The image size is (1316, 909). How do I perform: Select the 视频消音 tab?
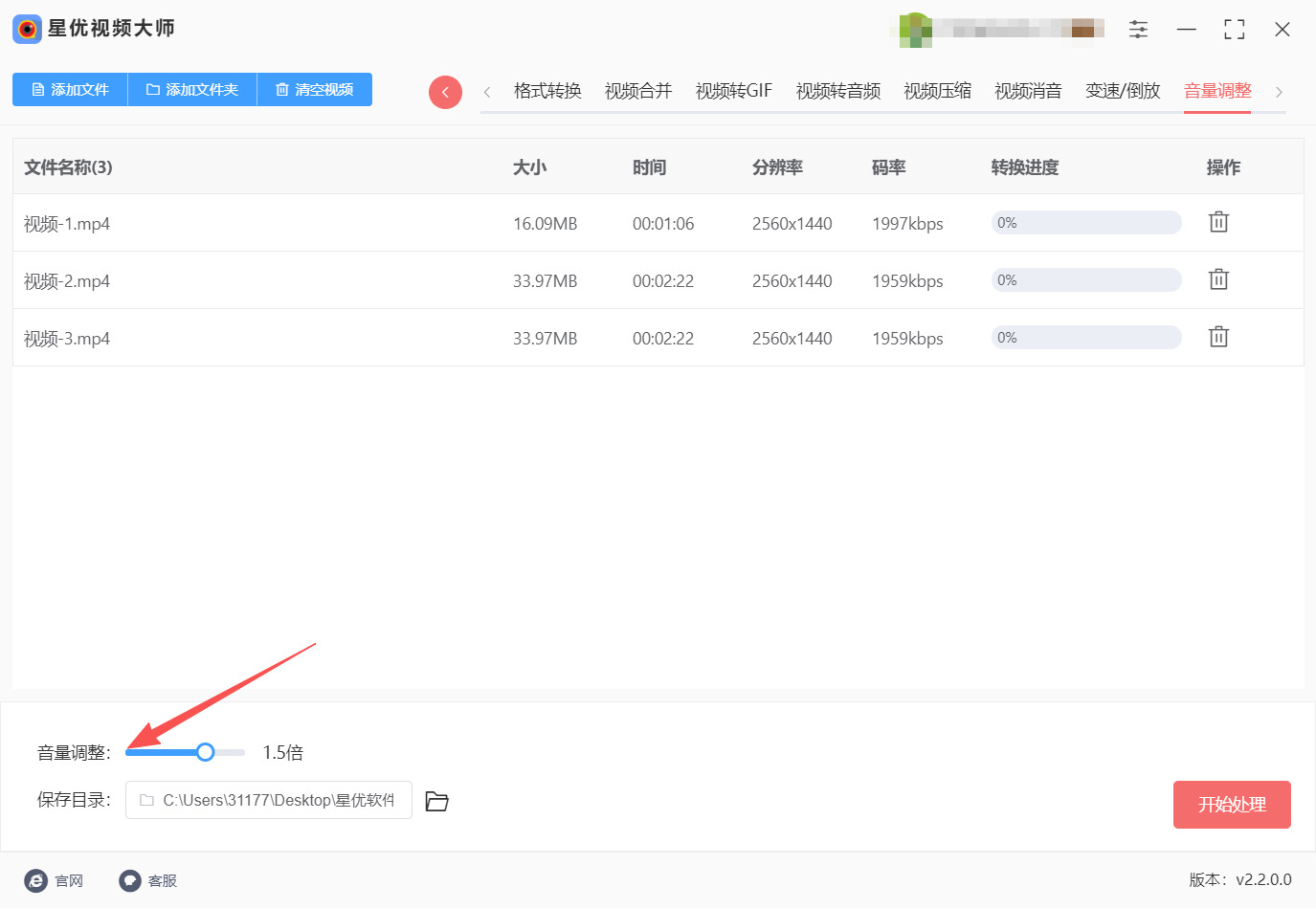[1029, 91]
